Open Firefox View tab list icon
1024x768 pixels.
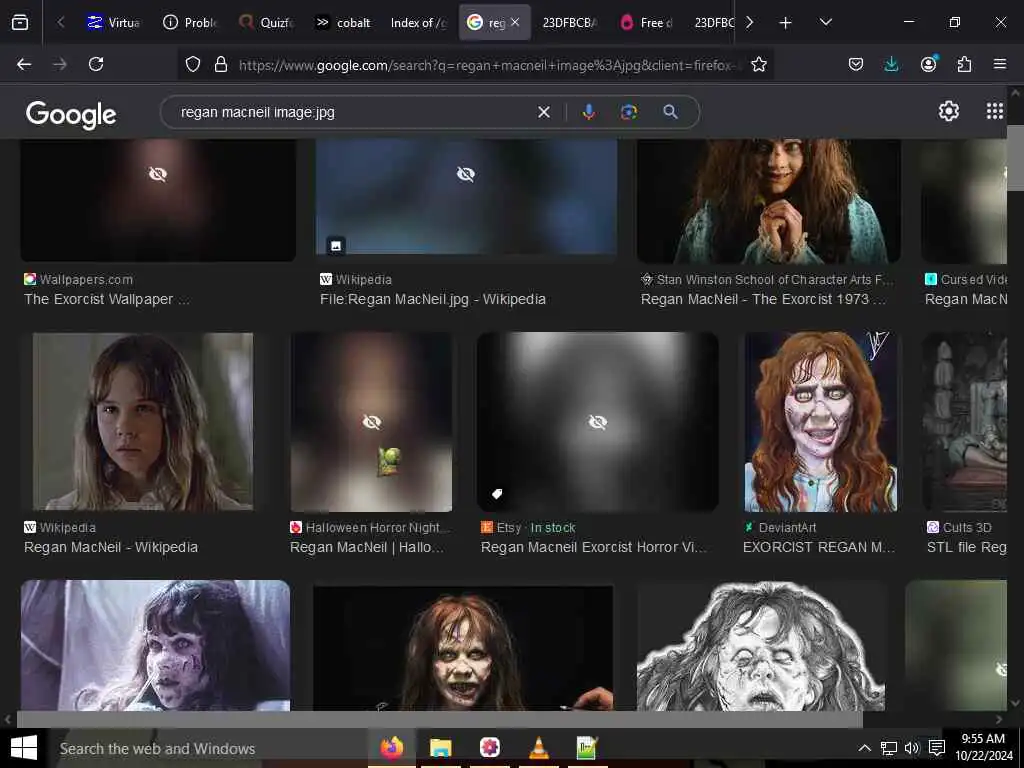click(20, 23)
